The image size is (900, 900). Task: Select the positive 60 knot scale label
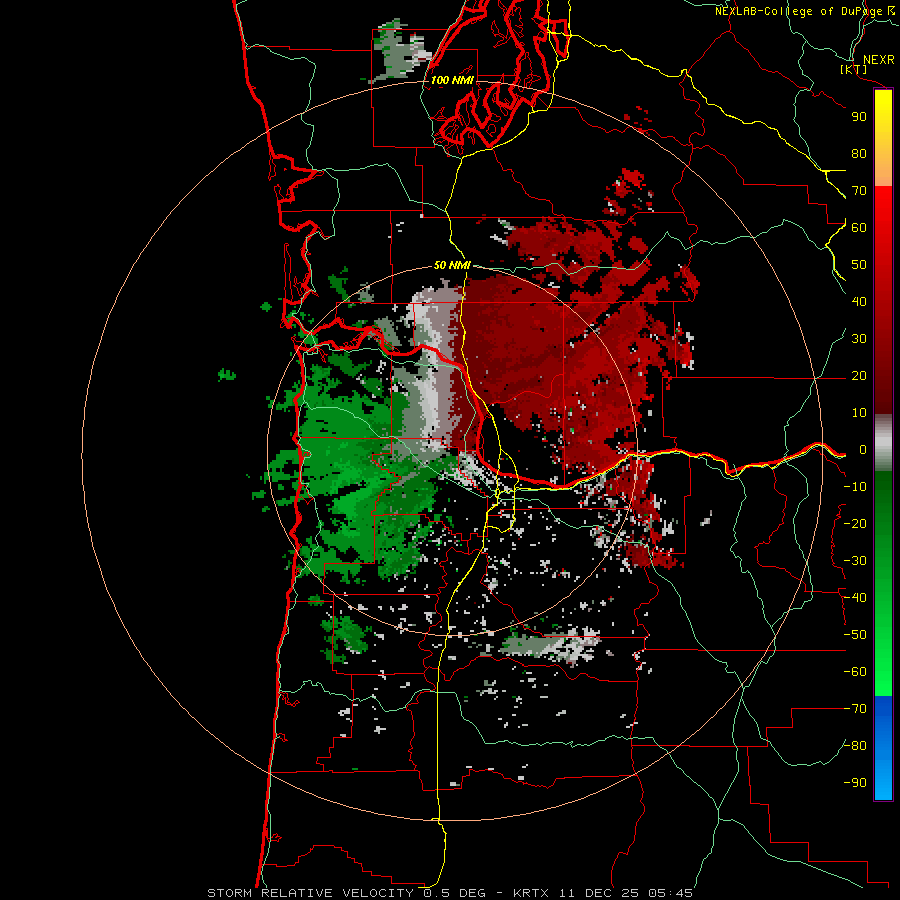pyautogui.click(x=859, y=227)
